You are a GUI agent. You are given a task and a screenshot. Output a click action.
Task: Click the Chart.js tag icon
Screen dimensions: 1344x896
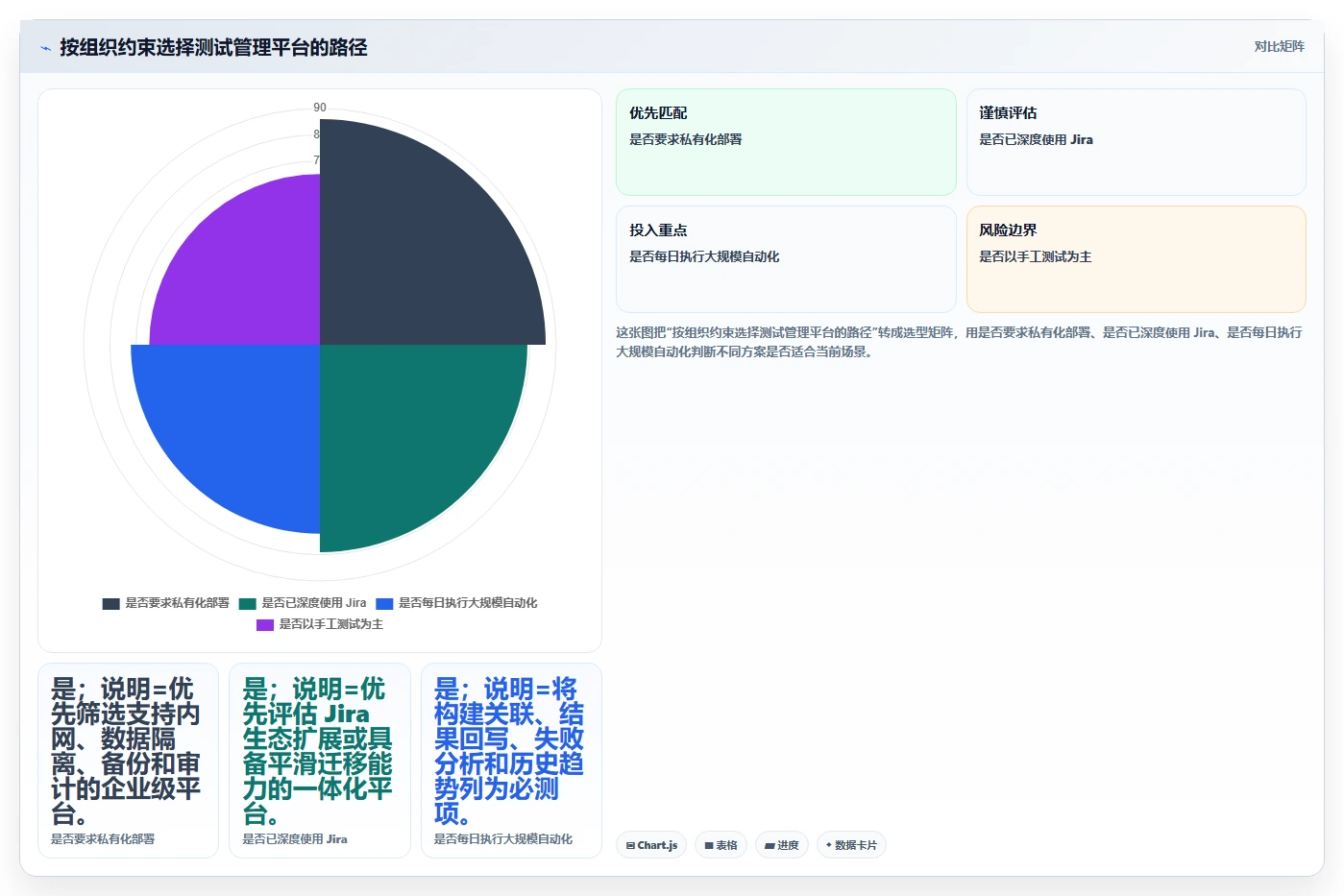click(630, 846)
